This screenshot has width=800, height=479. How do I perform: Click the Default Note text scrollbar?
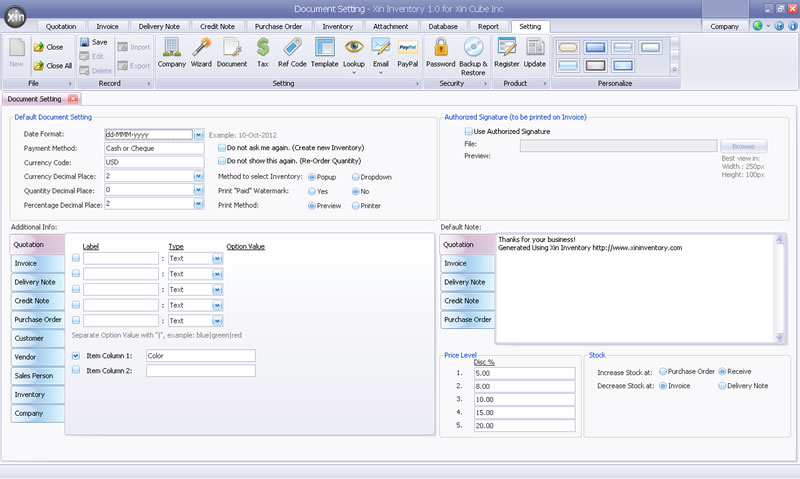pos(779,288)
